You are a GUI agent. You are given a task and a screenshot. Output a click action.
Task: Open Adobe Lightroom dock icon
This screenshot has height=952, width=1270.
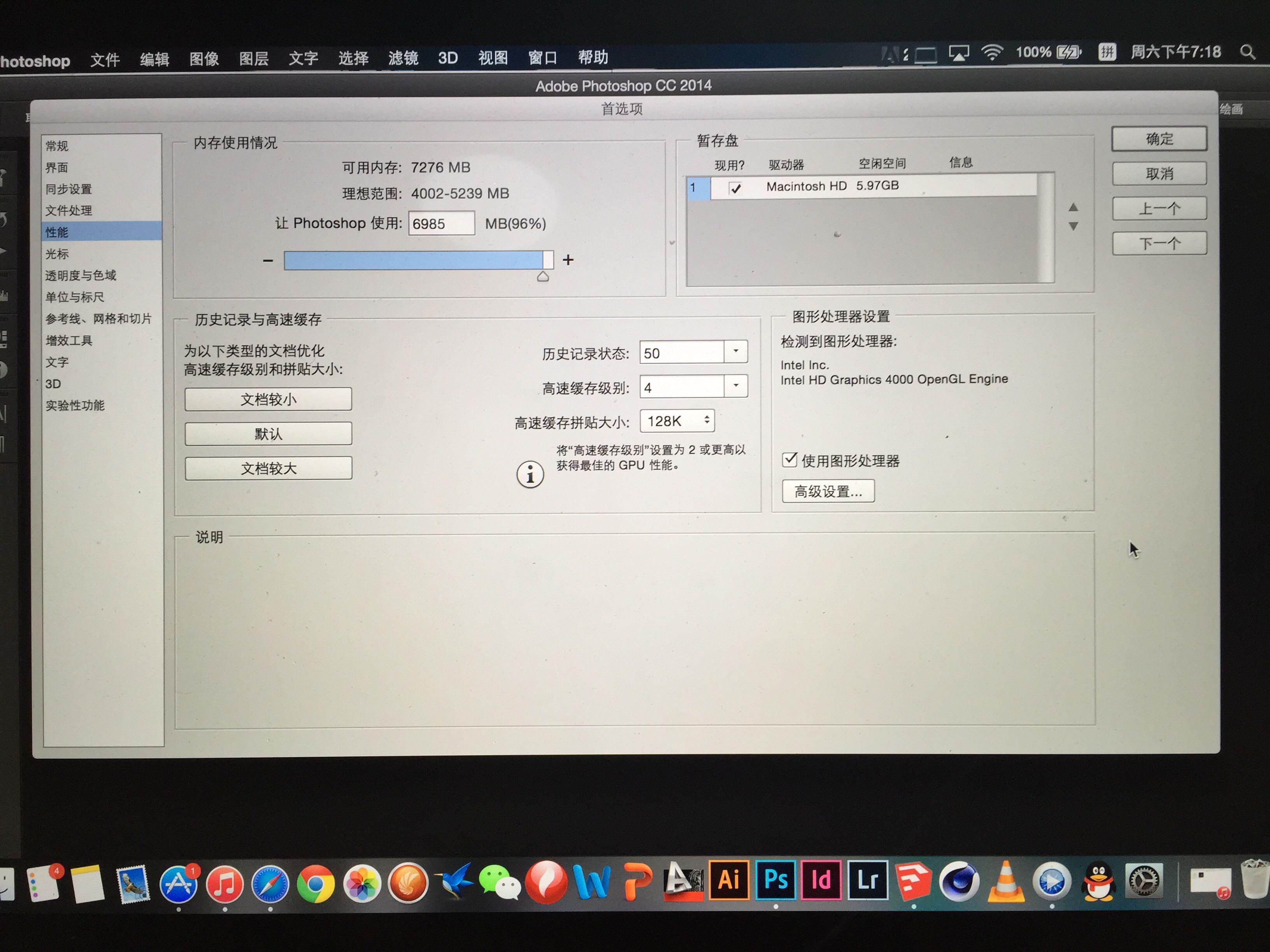click(x=868, y=880)
